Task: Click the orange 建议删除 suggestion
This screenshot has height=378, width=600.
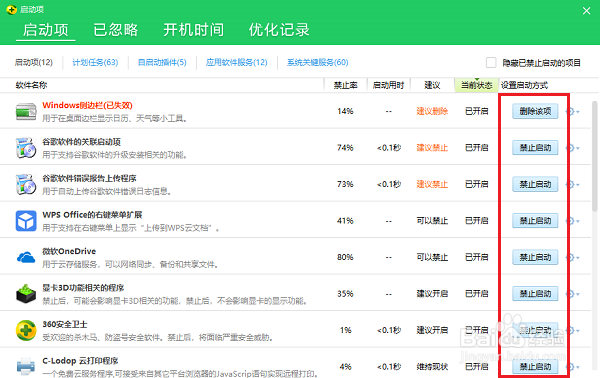Action: click(432, 111)
